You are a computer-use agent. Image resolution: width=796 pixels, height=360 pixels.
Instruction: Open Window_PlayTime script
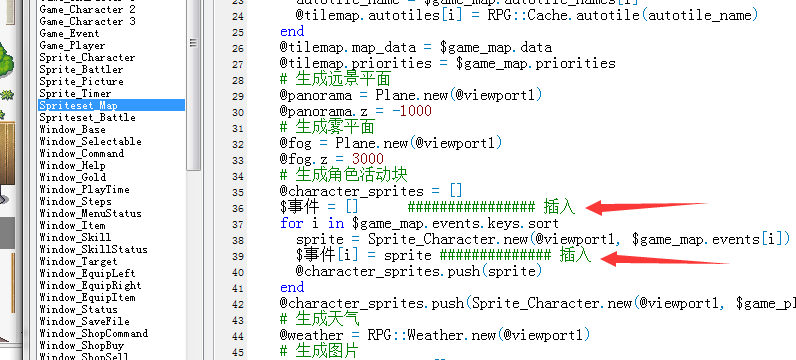(x=84, y=189)
